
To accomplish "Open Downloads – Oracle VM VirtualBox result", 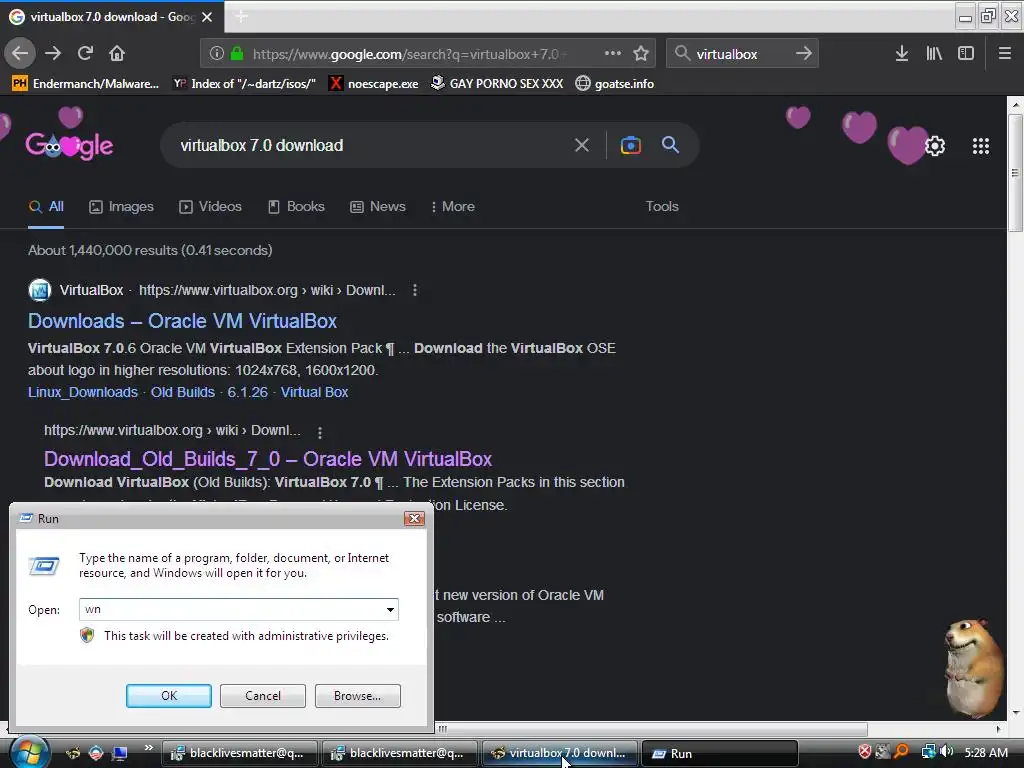I will click(182, 321).
